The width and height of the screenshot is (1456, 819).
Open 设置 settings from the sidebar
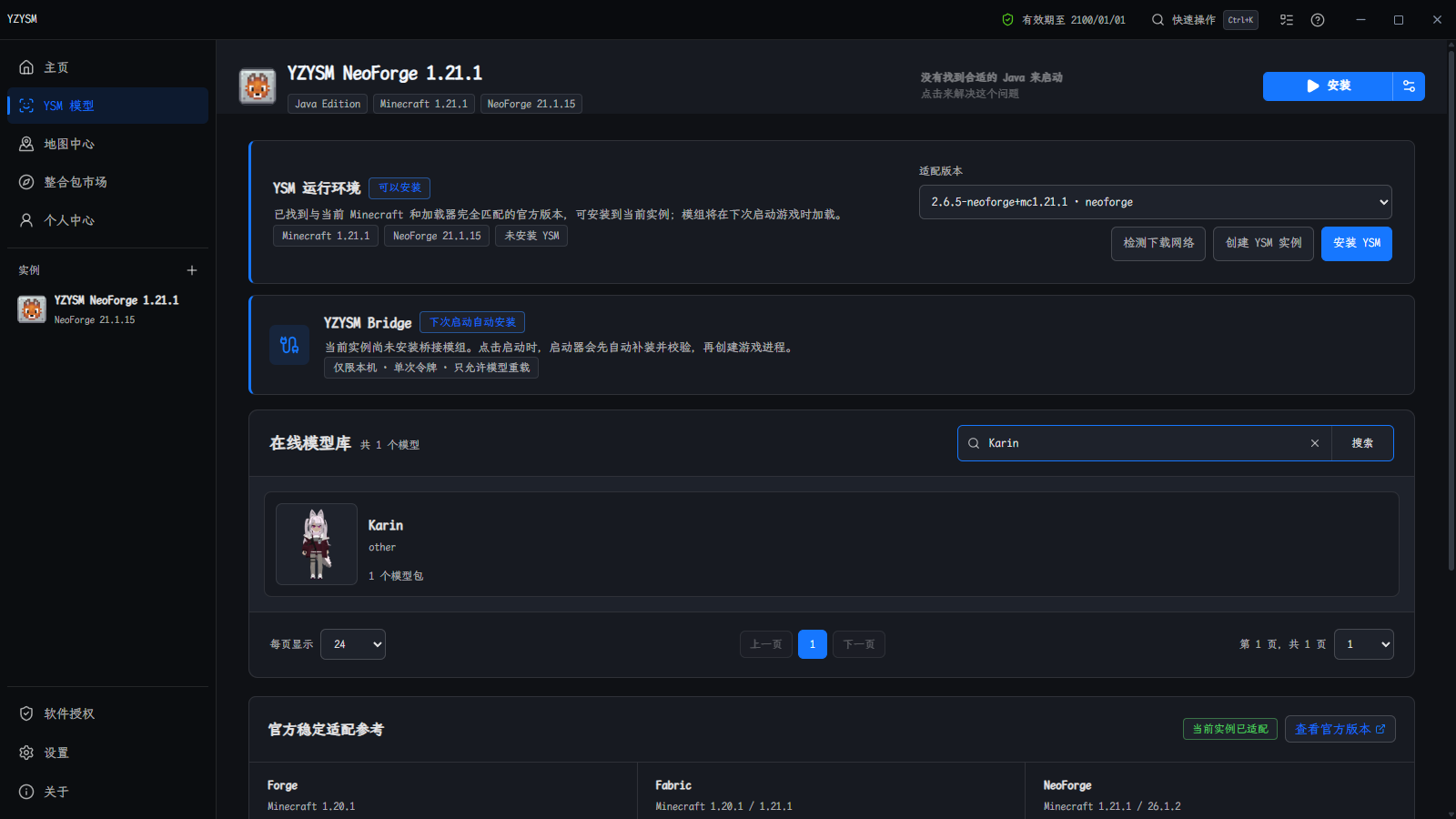pos(107,753)
